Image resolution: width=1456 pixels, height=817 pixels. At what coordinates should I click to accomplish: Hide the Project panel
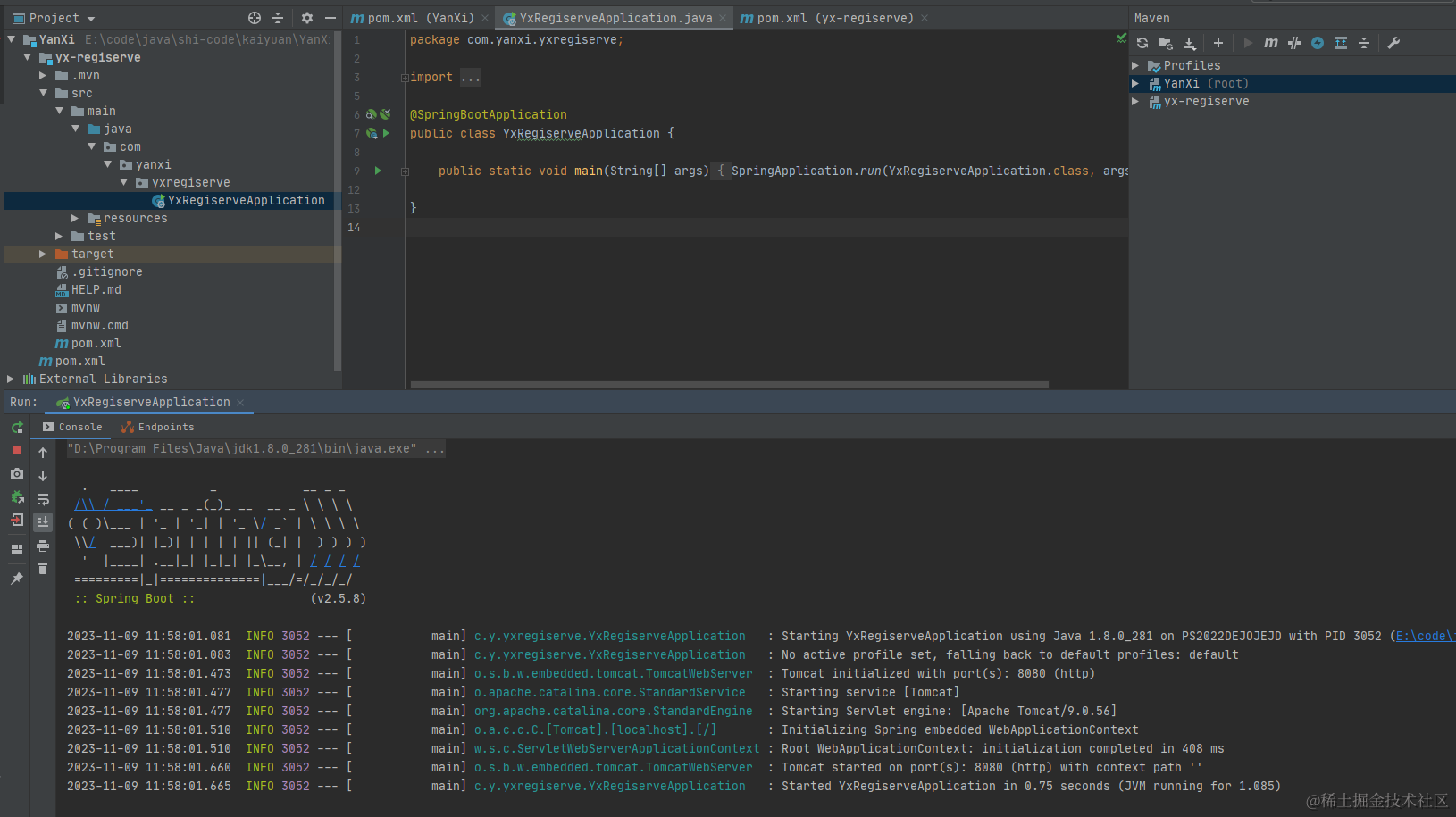point(331,18)
